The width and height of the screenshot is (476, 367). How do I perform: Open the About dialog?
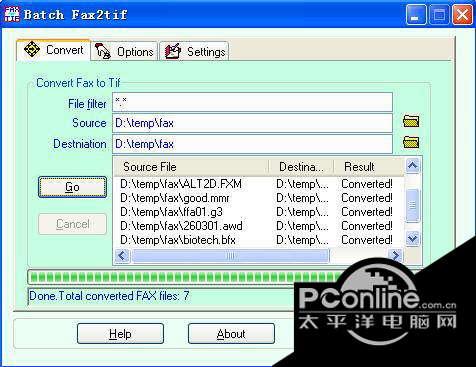click(x=231, y=333)
